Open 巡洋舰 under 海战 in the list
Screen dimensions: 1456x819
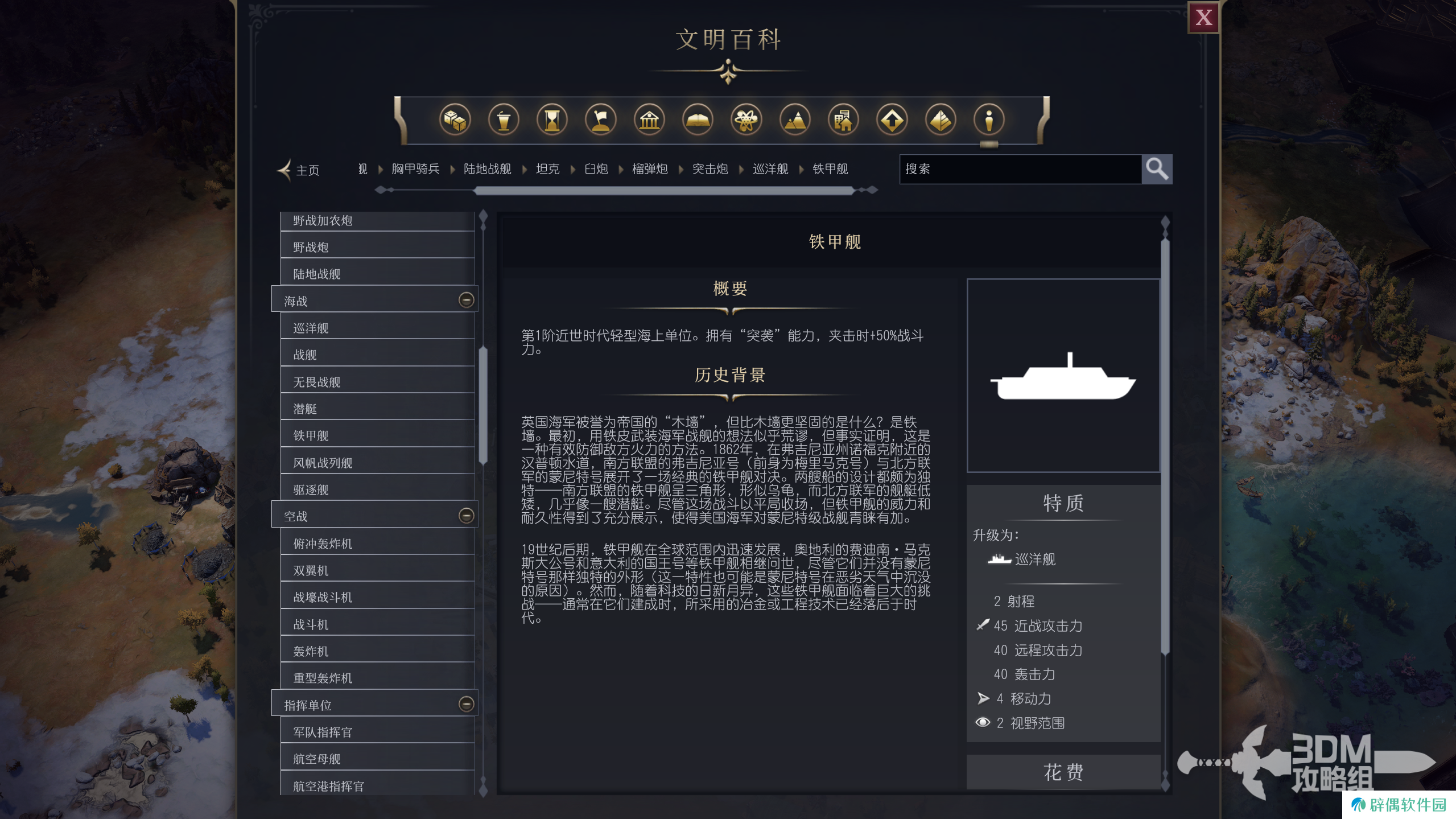[377, 328]
